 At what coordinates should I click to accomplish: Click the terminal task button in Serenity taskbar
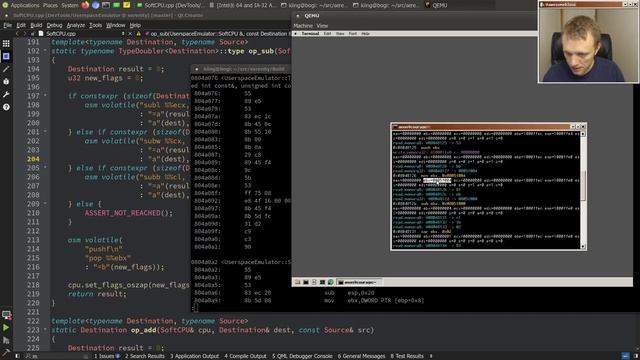click(359, 282)
